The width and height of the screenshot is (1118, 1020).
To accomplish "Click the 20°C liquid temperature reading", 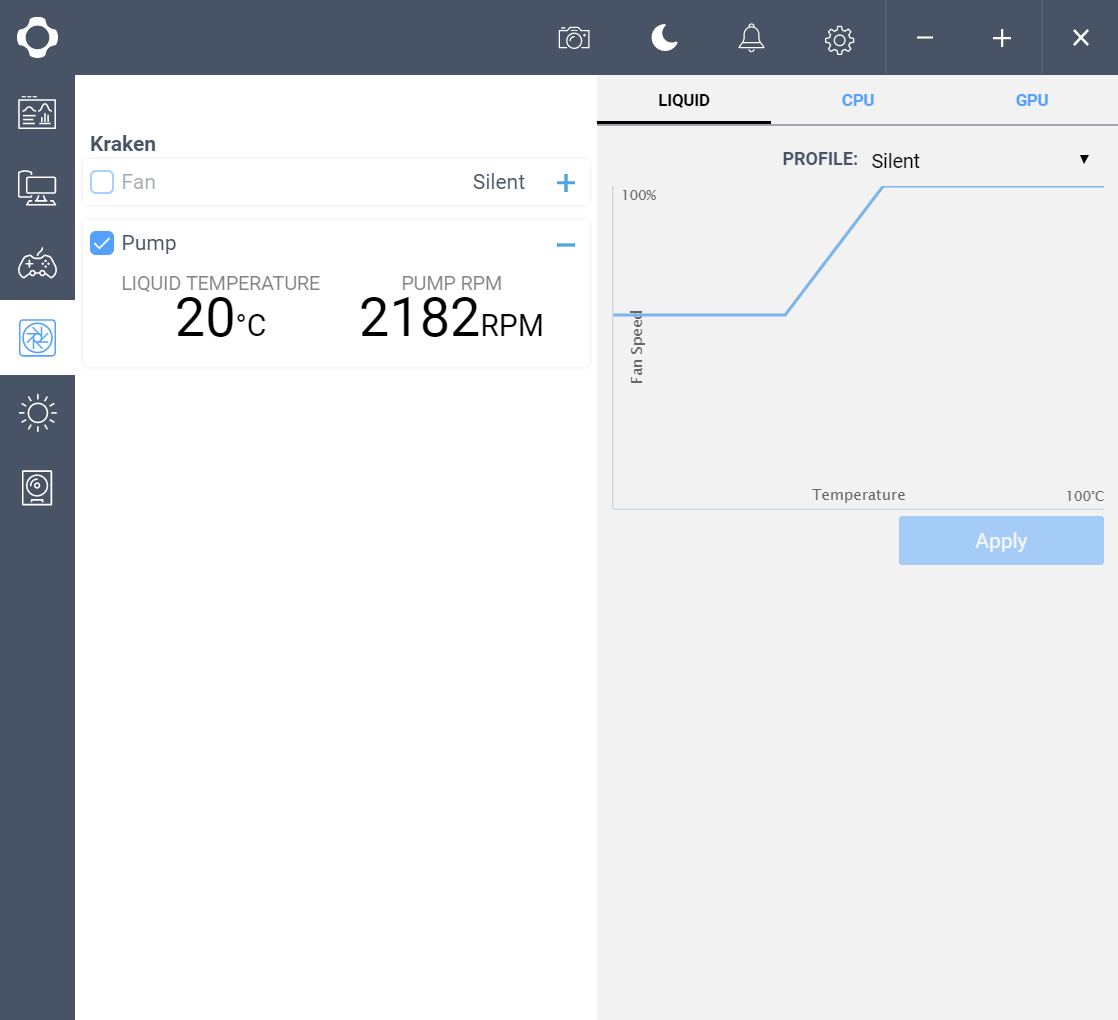I will [x=220, y=318].
